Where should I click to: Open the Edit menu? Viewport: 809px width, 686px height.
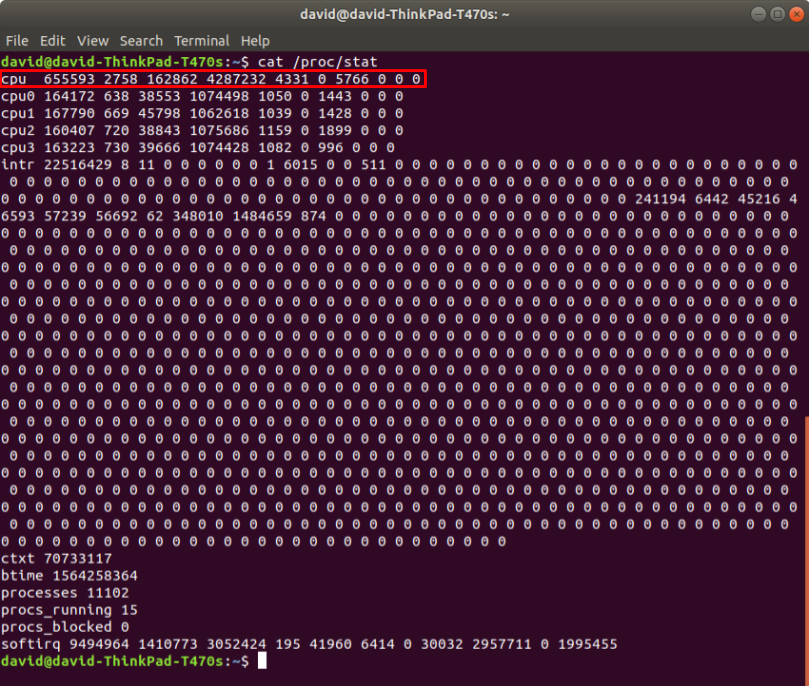point(52,41)
